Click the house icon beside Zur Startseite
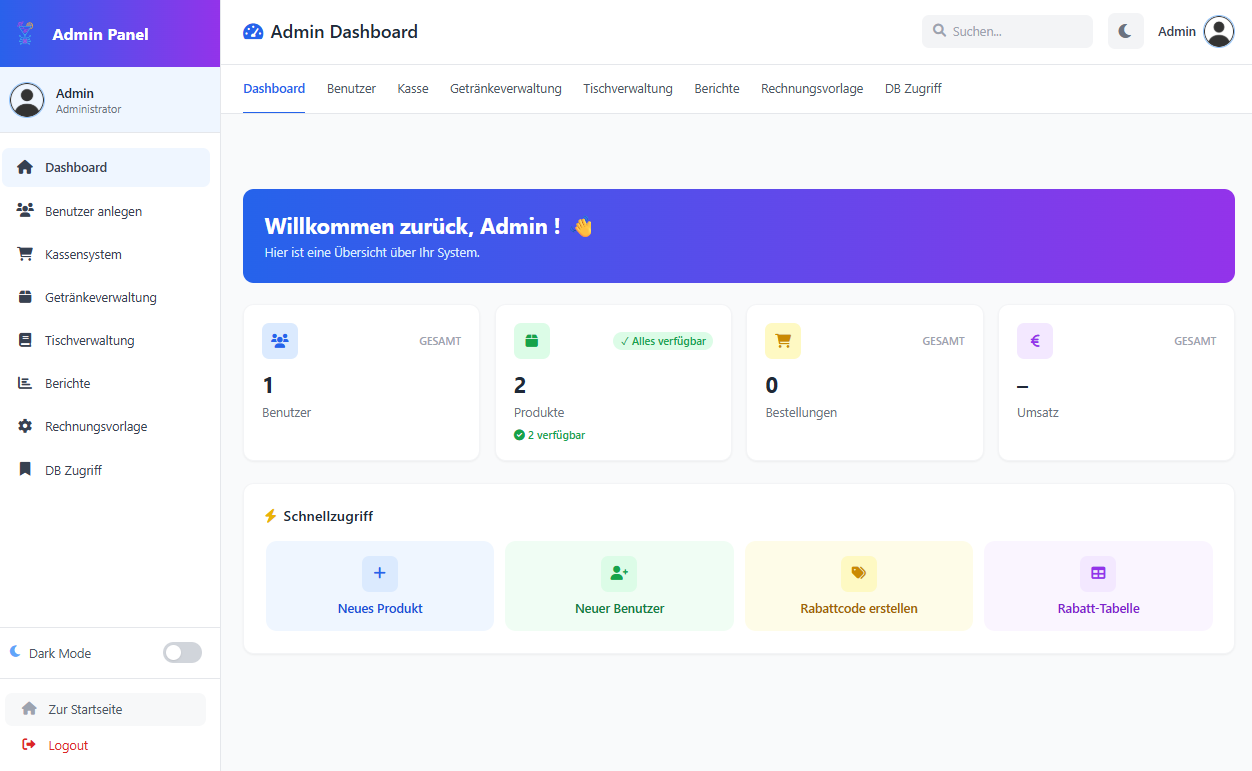This screenshot has width=1252, height=771. tap(29, 709)
